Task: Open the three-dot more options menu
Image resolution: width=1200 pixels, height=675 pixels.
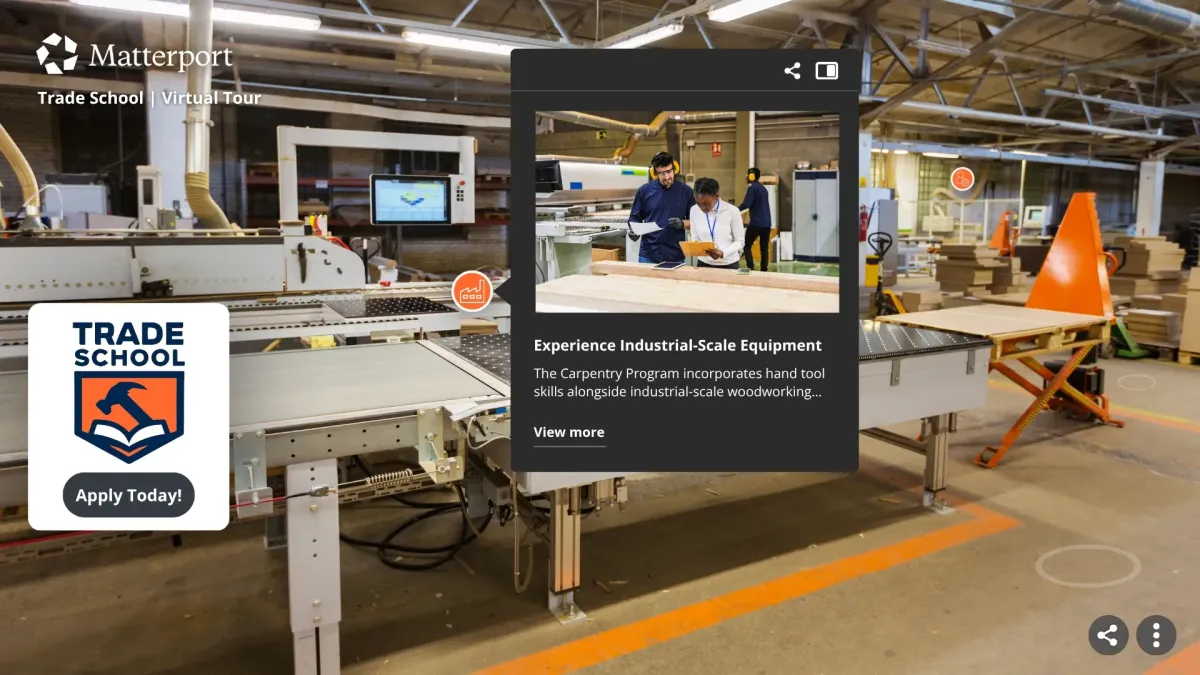Action: coord(1156,635)
